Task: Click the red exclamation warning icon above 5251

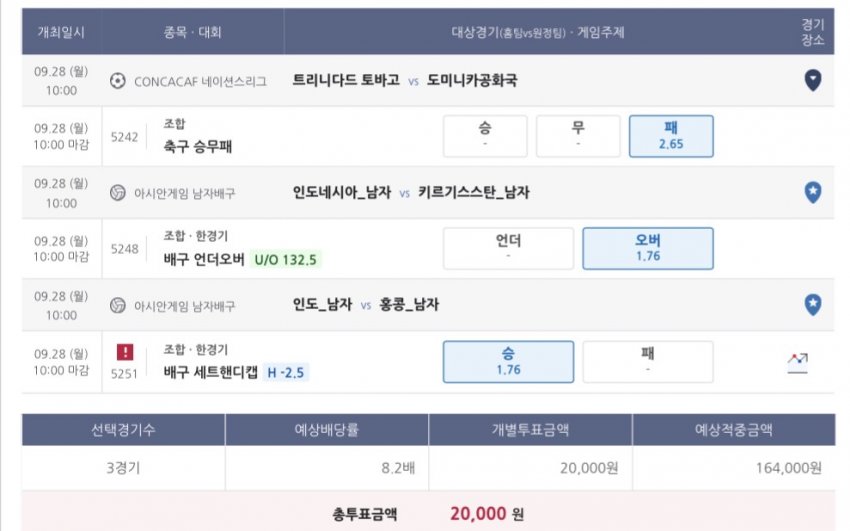Action: (x=125, y=352)
